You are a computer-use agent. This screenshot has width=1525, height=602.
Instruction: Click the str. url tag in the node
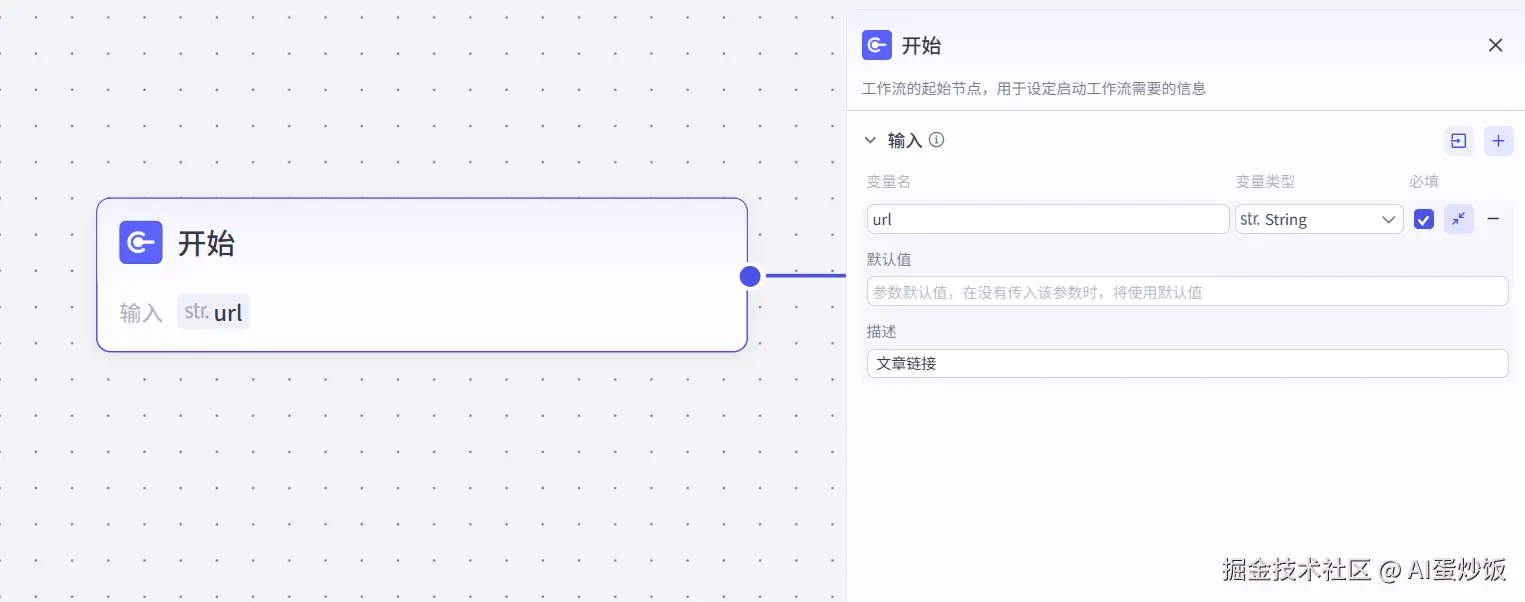[213, 312]
